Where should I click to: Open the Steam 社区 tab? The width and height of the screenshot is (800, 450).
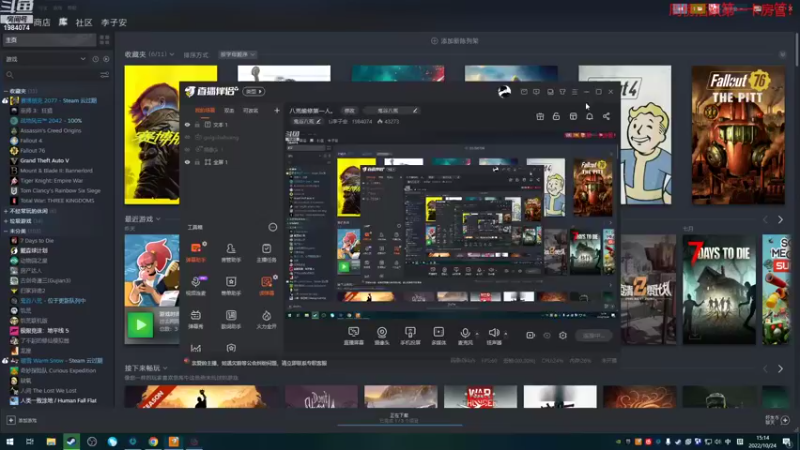click(x=84, y=22)
